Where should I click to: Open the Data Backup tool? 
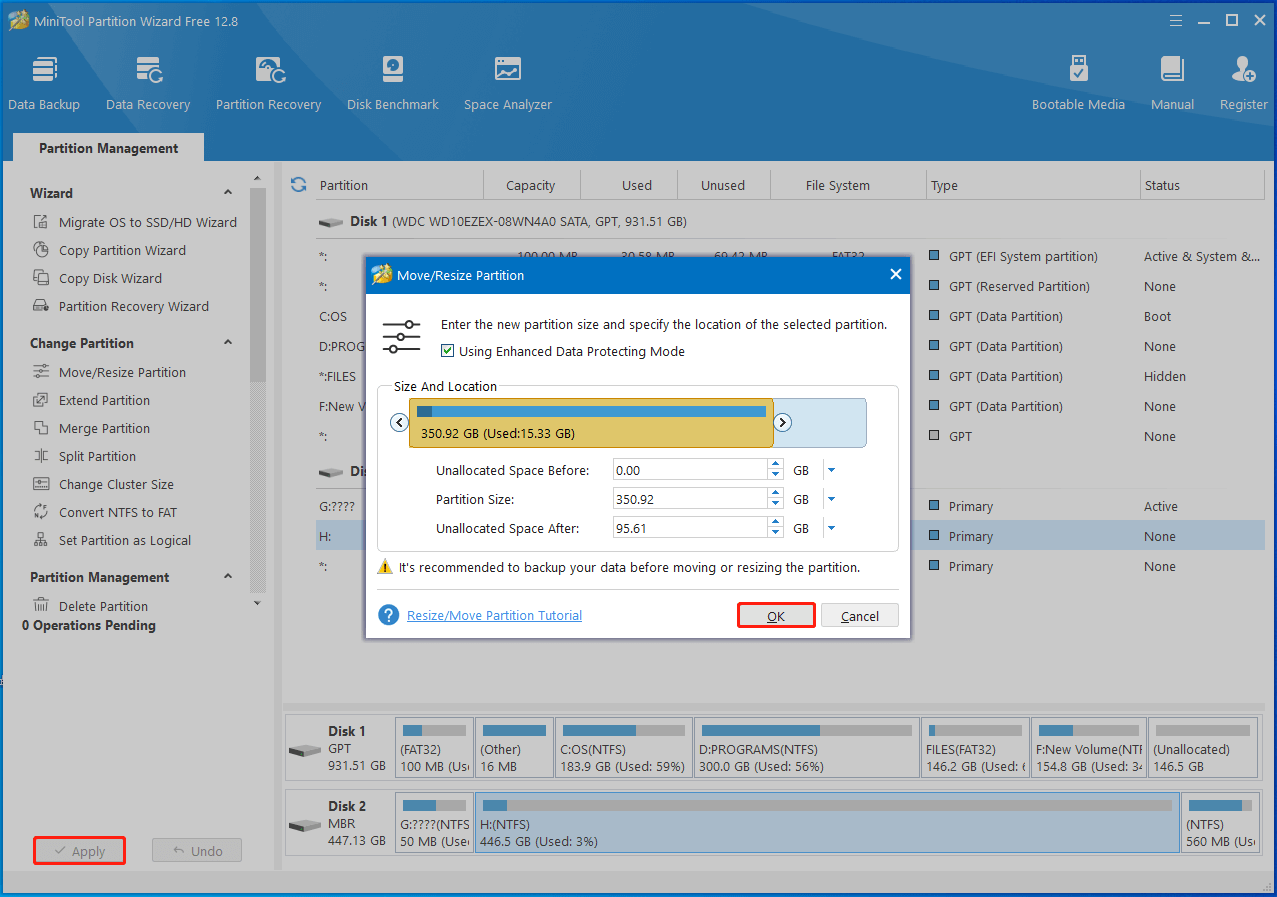[x=44, y=82]
